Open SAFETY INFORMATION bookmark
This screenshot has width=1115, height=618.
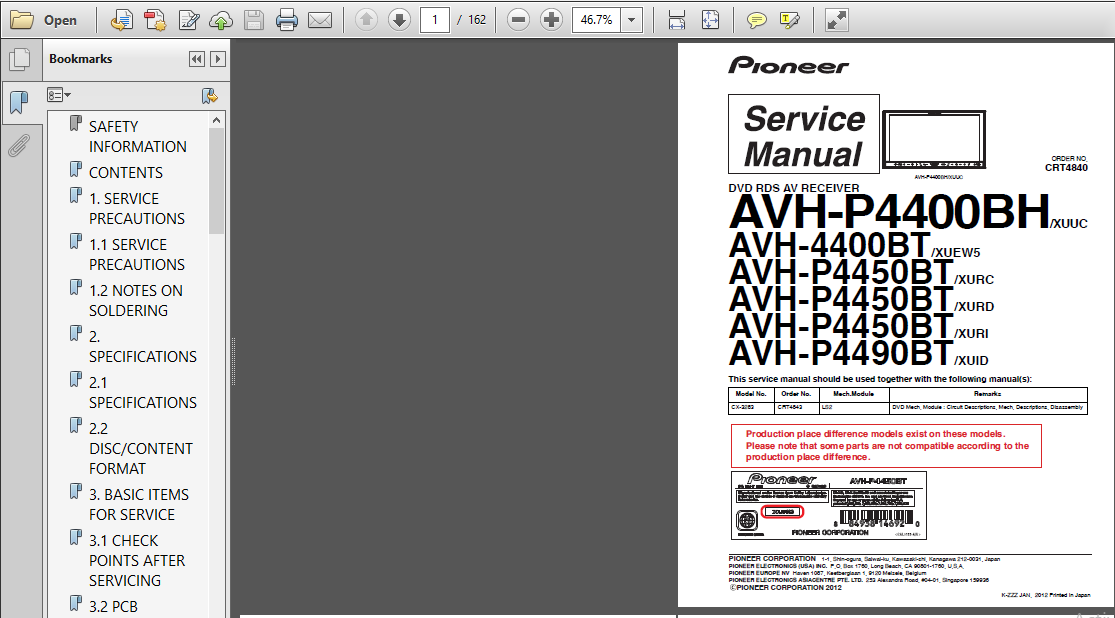pos(137,137)
